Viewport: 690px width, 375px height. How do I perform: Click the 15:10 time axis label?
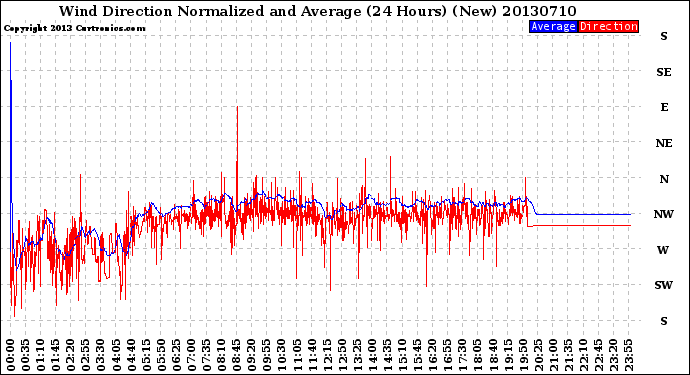pos(402,355)
